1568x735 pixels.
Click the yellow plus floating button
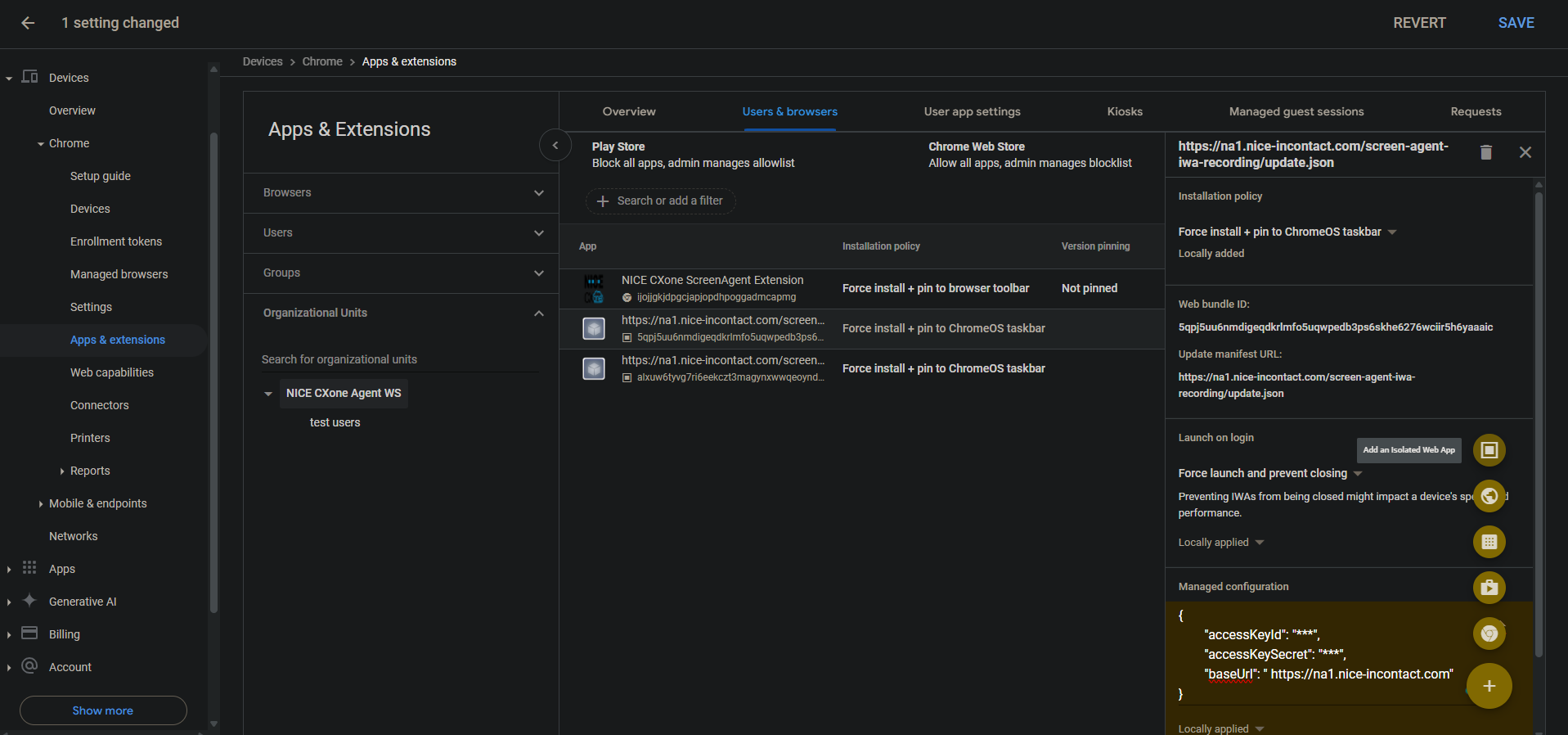click(1489, 686)
